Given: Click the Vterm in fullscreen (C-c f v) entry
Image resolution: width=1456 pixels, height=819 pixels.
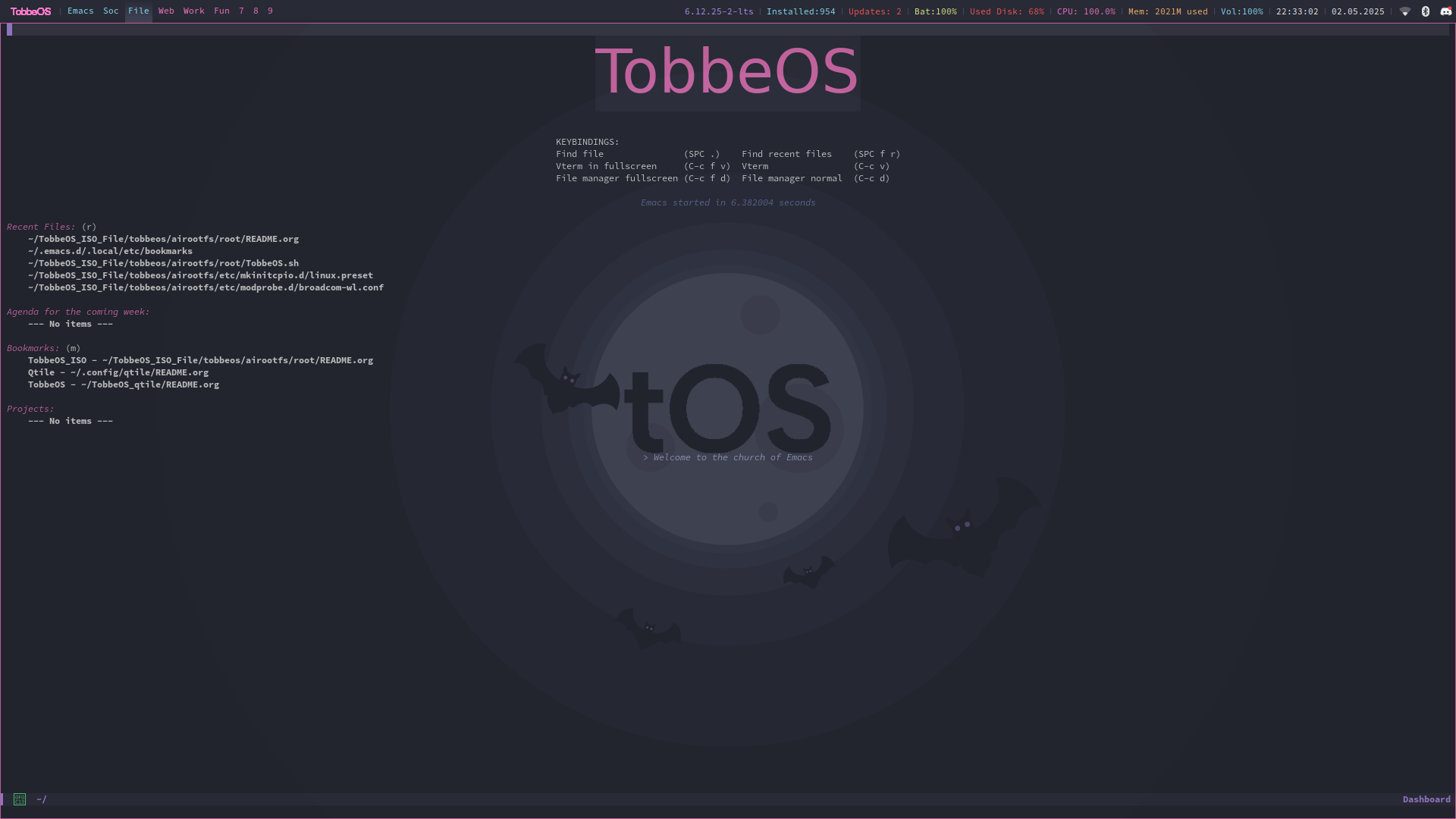Looking at the screenshot, I should [643, 166].
